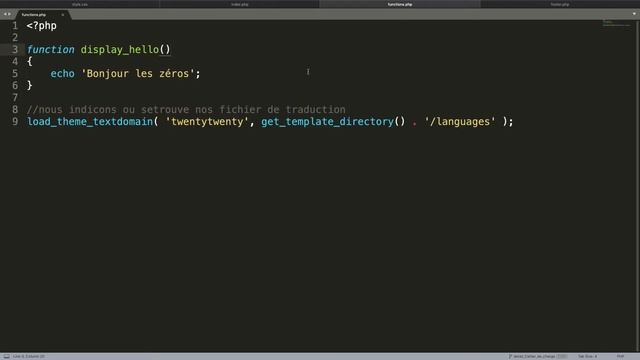Click the display_hello function name
The image size is (640, 360).
pos(120,50)
